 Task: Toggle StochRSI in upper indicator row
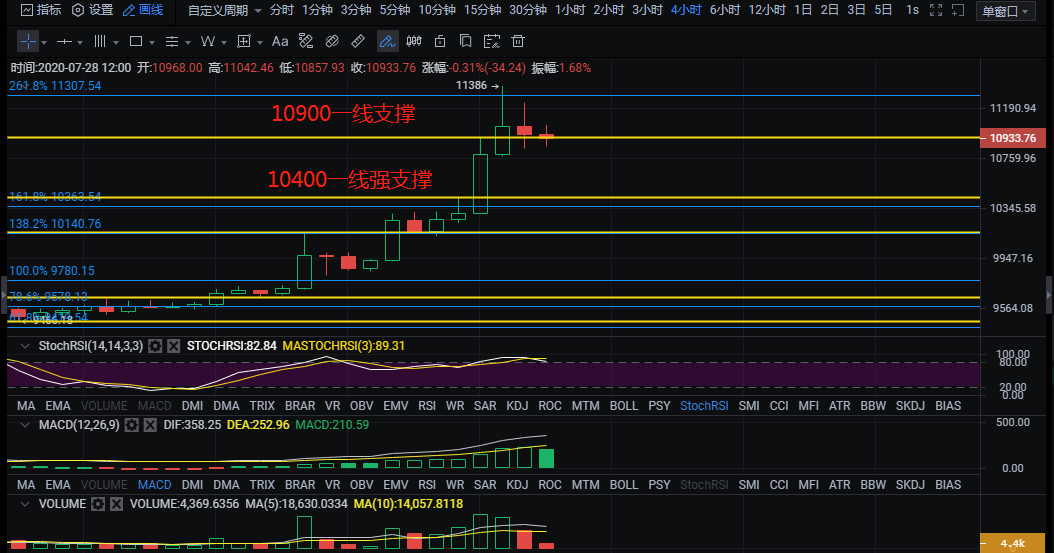click(704, 406)
